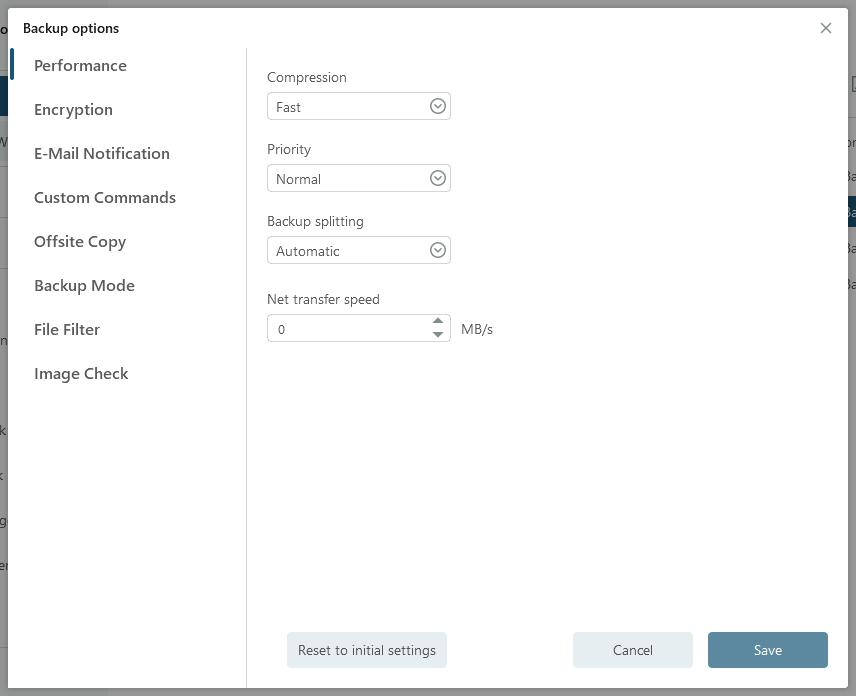Select the Custom Commands section

[105, 197]
